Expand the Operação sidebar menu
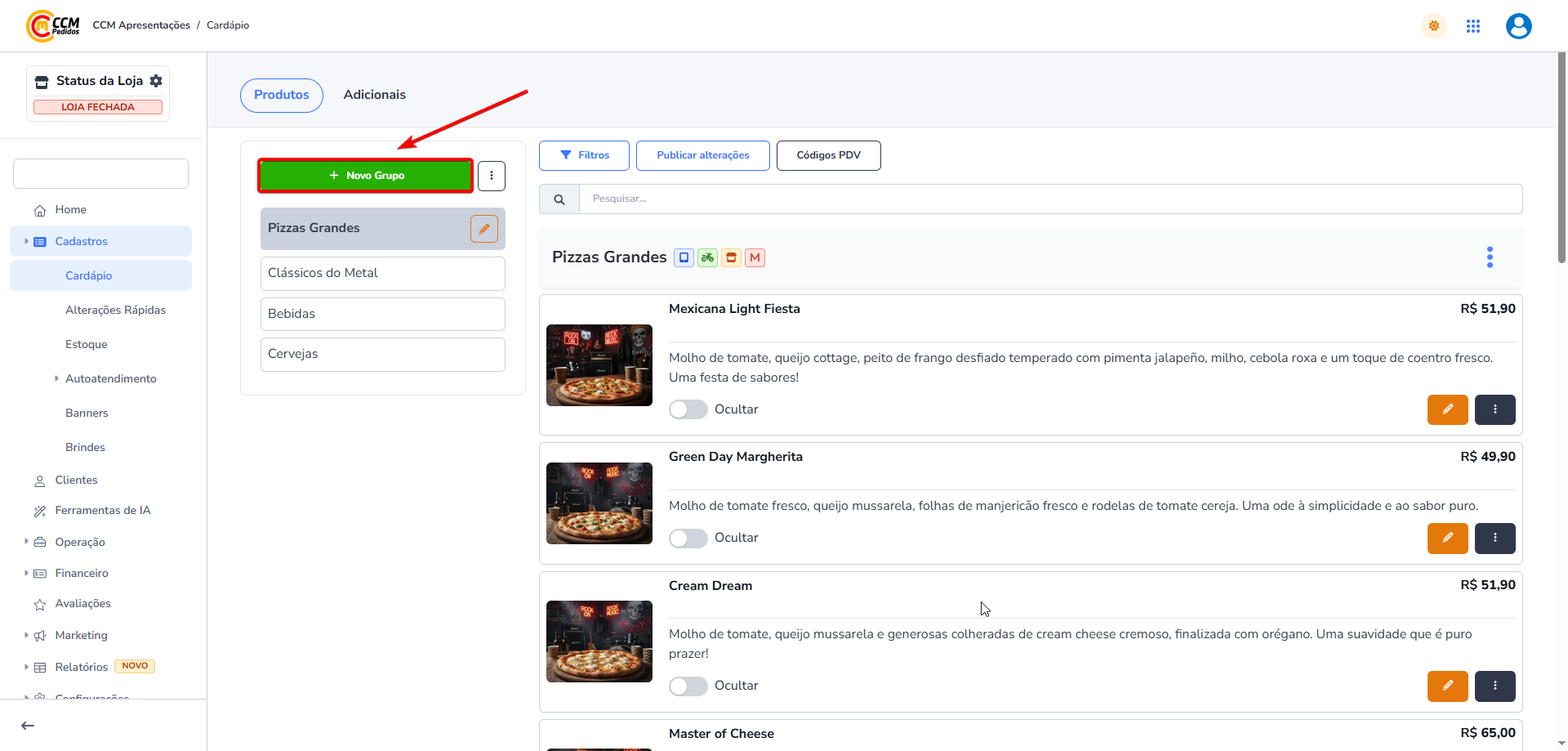 click(79, 542)
